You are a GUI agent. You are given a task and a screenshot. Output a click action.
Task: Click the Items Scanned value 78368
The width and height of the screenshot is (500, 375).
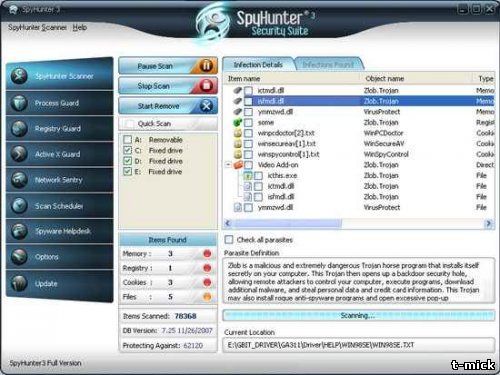tap(186, 316)
